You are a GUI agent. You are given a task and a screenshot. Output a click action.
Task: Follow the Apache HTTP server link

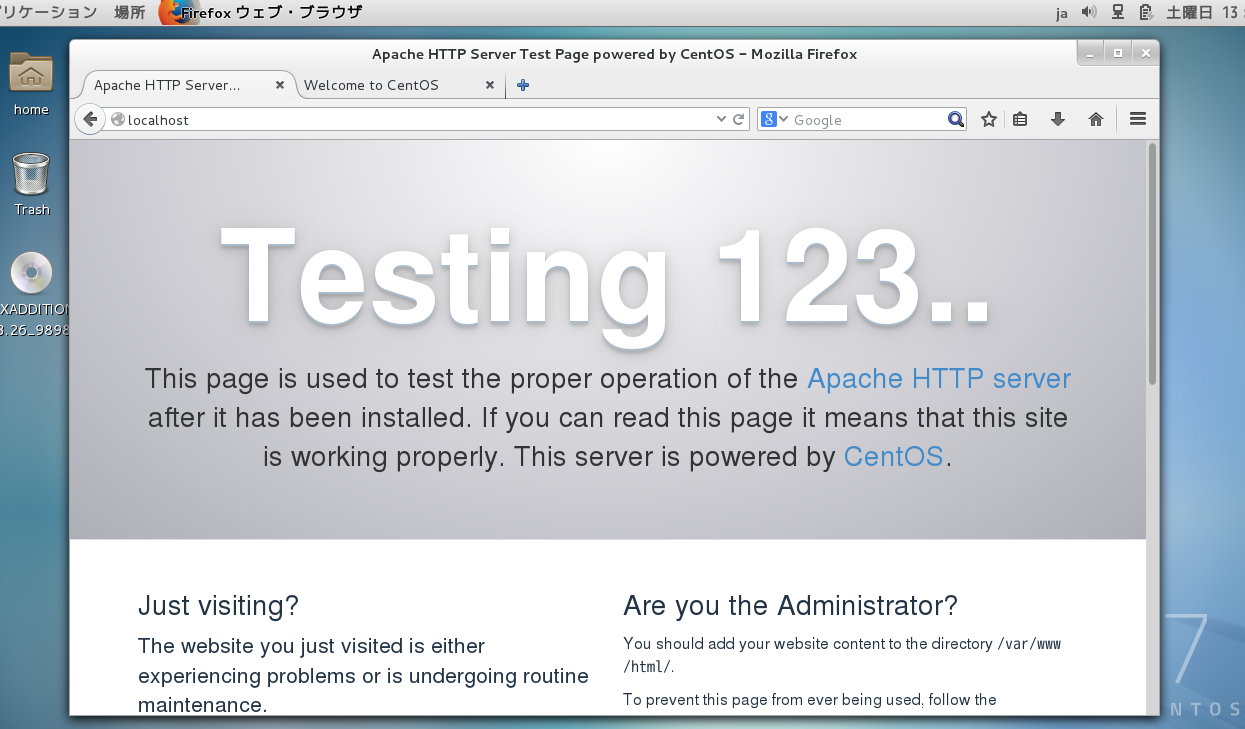pos(938,379)
